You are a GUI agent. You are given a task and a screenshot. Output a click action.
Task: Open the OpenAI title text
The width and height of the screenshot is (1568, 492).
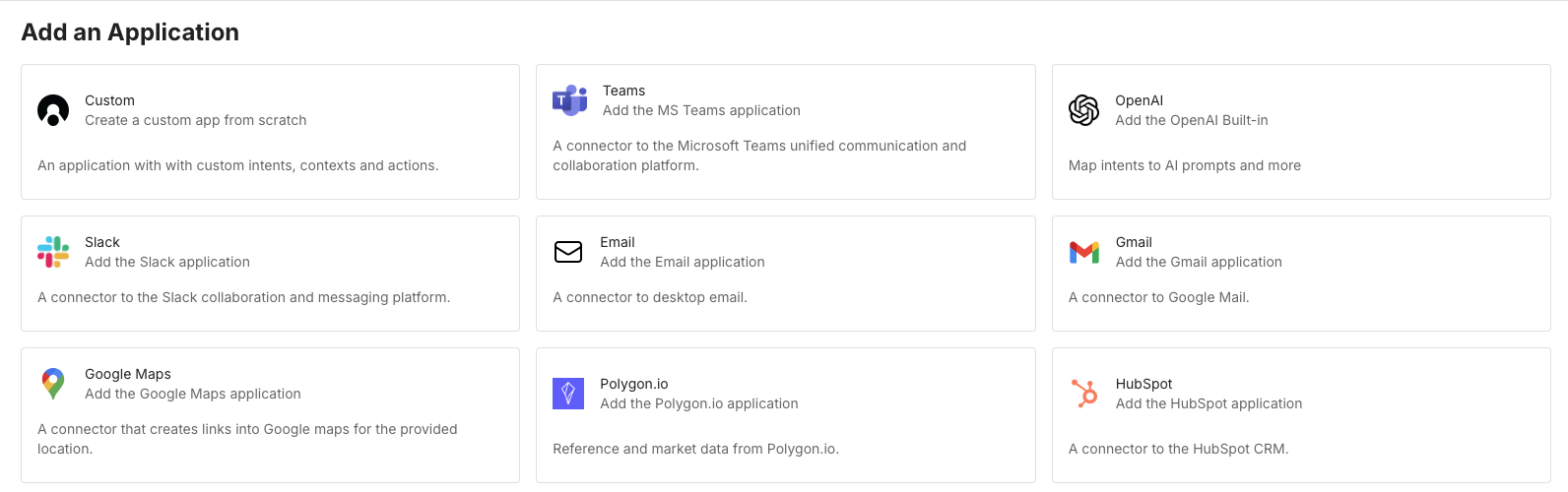[1139, 100]
